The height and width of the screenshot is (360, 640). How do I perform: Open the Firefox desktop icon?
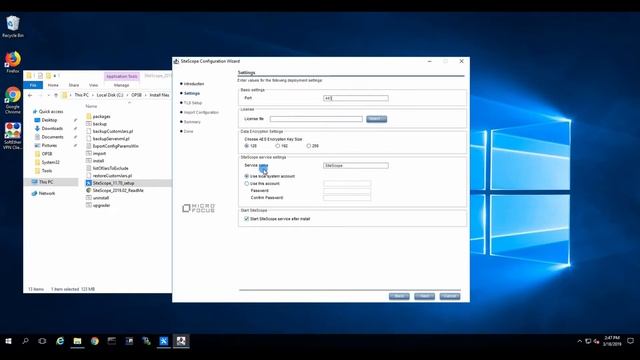click(x=13, y=62)
